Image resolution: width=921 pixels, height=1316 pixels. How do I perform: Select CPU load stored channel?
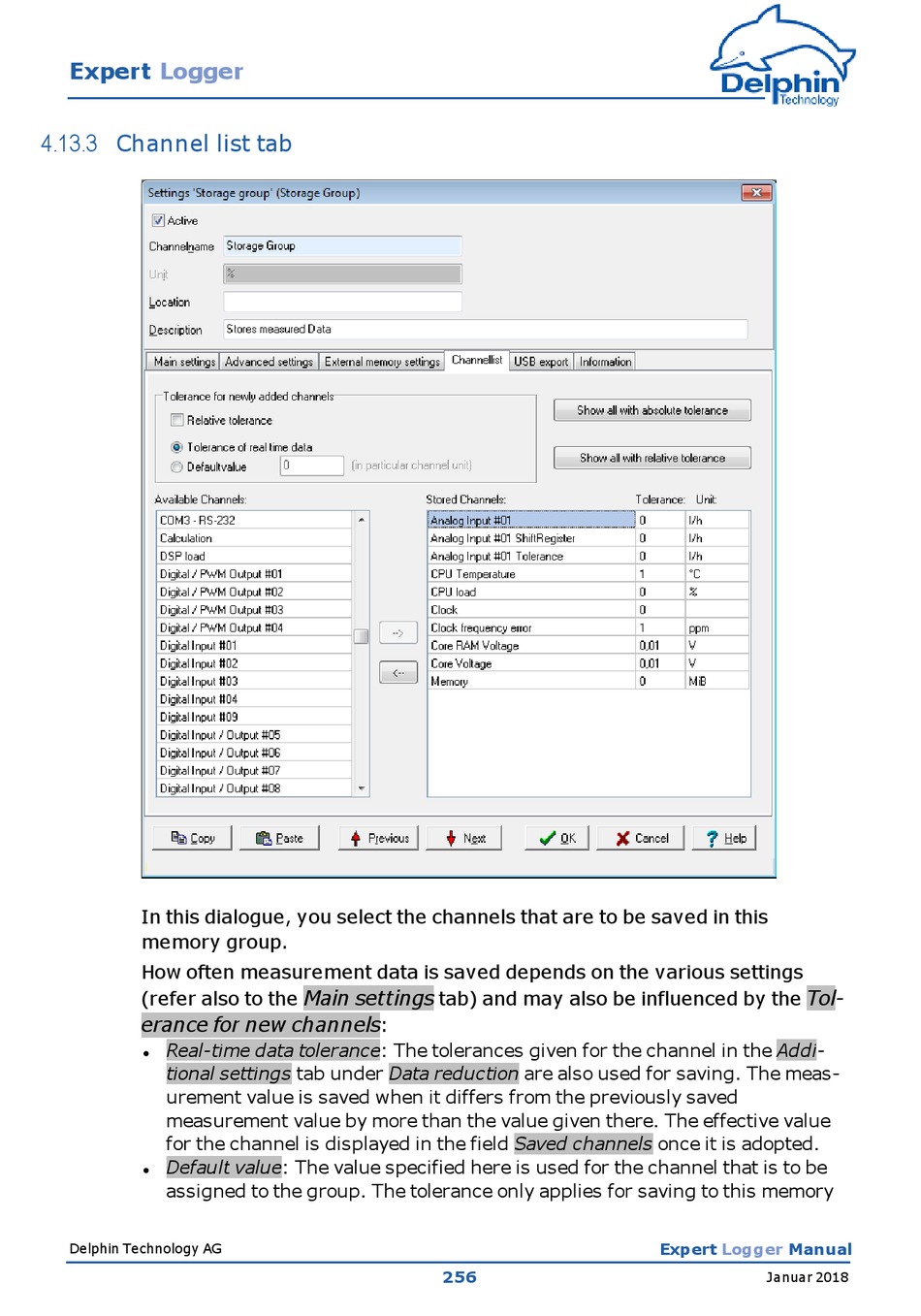click(531, 592)
